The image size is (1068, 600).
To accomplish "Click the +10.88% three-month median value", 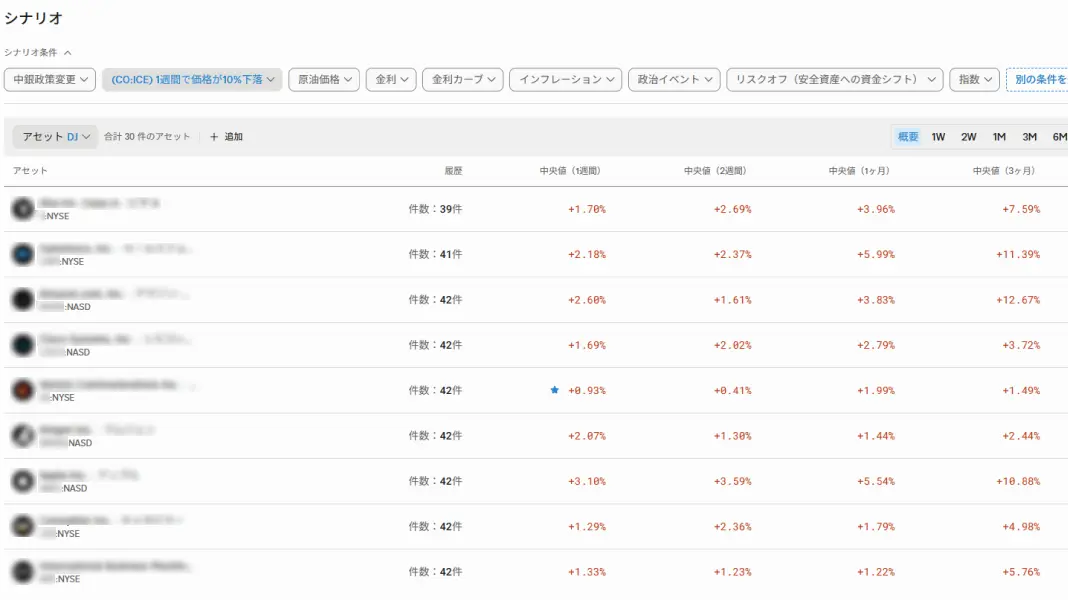I will click(x=1018, y=481).
